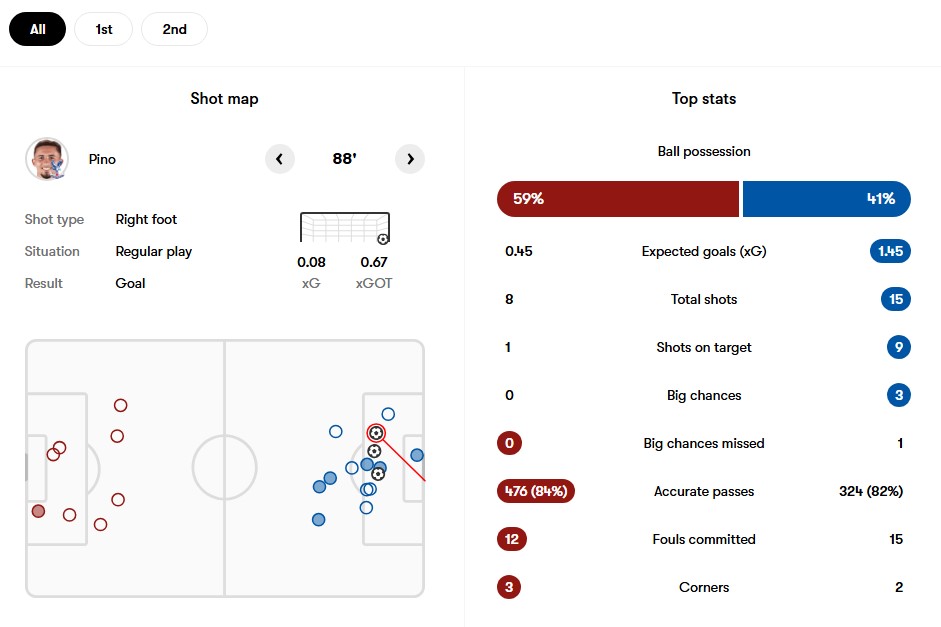Select the topmost blue shot marker inside penalty box

point(388,414)
